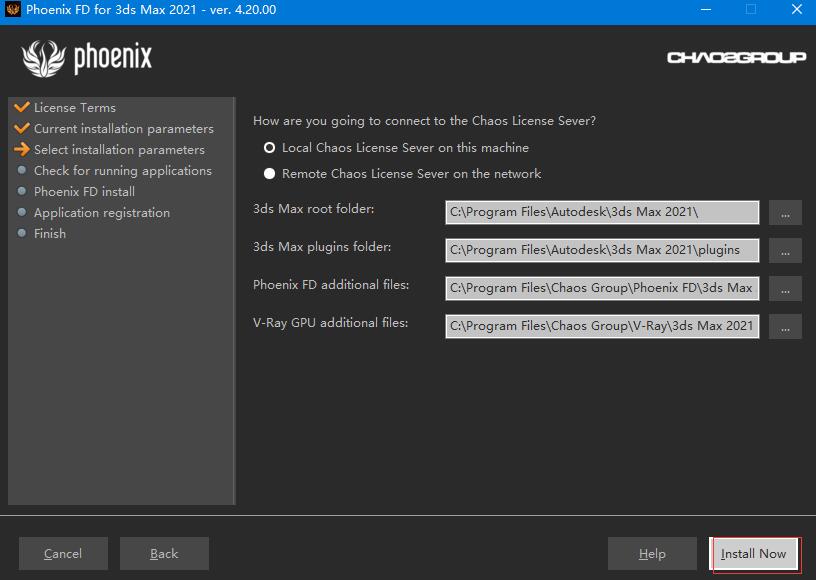Click the license server connection question text

425,121
